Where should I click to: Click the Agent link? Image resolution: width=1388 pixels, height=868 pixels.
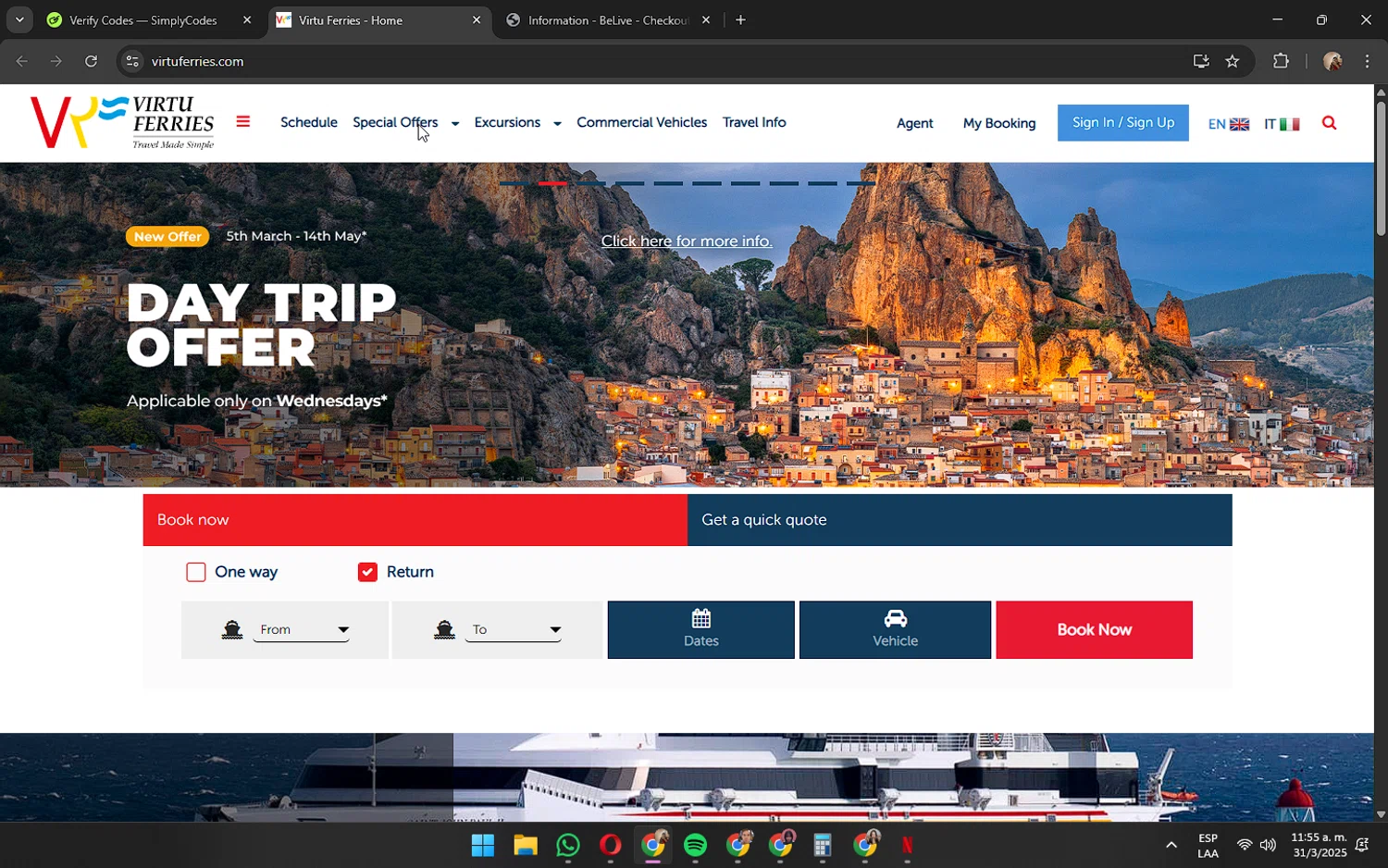[914, 123]
